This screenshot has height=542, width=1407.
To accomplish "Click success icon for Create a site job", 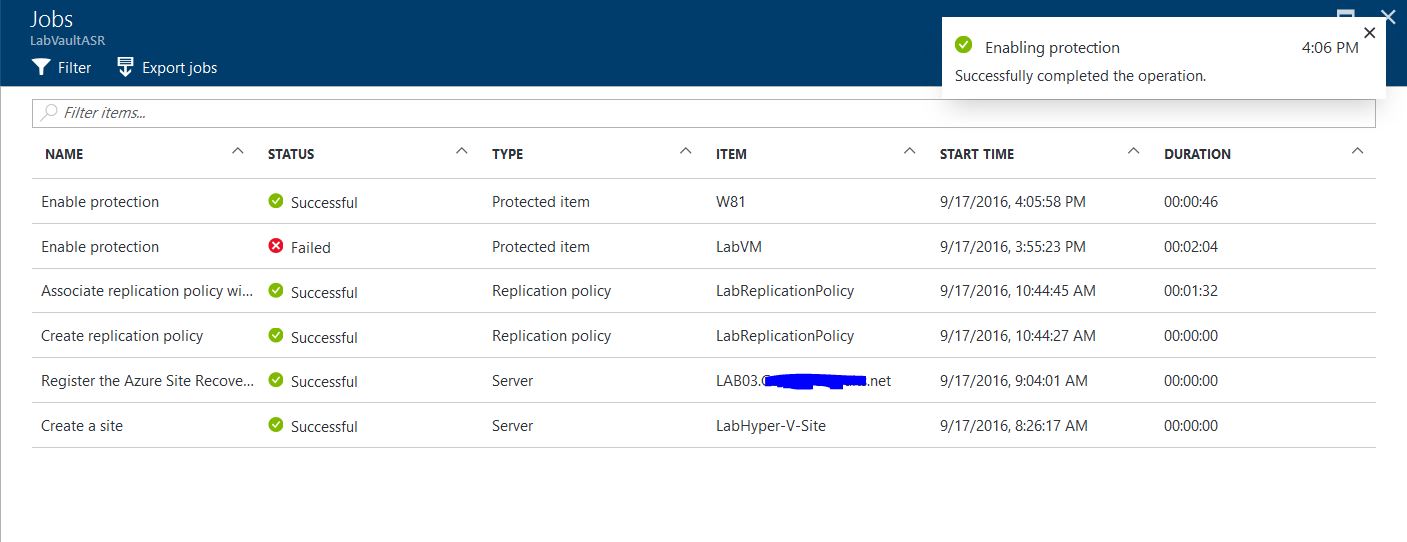I will coord(276,425).
